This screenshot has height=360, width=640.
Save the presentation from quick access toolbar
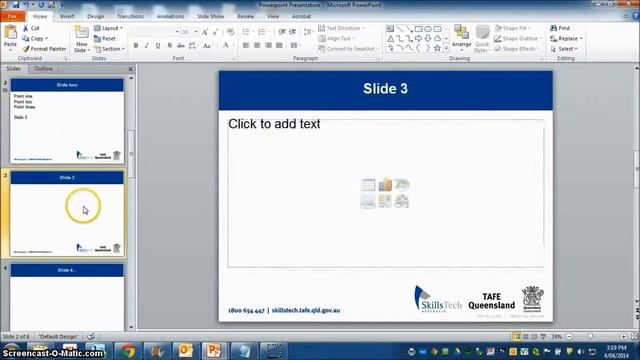(x=16, y=5)
